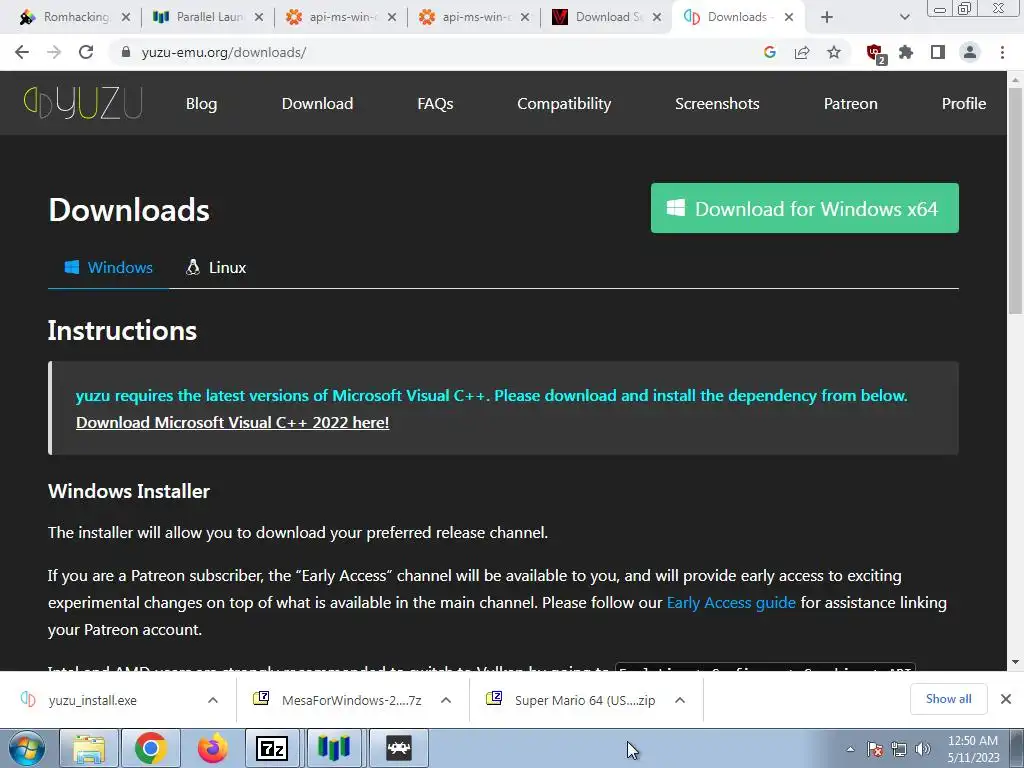Viewport: 1024px width, 768px height.
Task: Open Download Microsoft Visual C++ 2022 link
Action: (232, 423)
